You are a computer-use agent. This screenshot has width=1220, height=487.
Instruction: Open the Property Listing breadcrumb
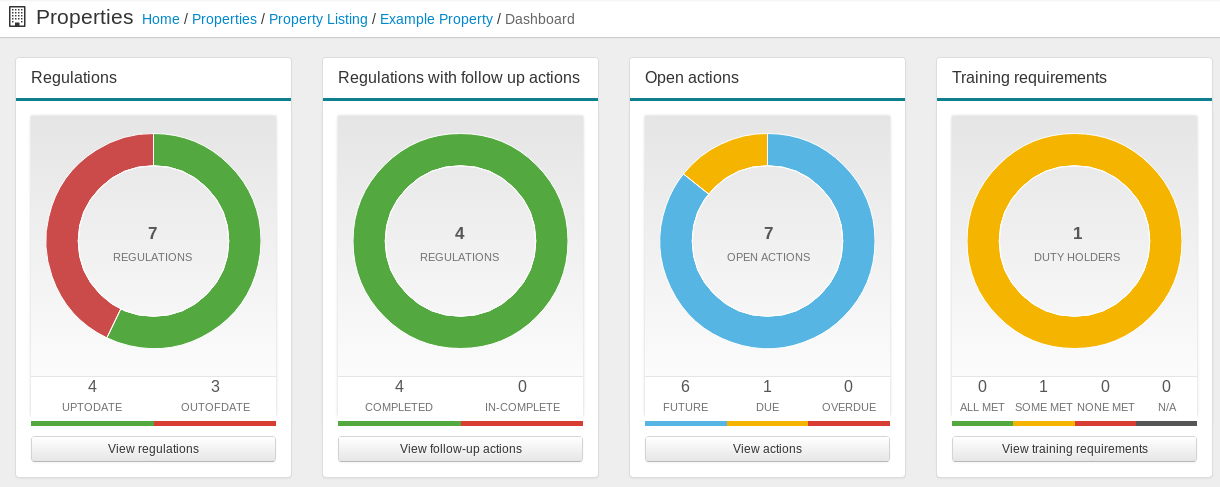pos(318,19)
